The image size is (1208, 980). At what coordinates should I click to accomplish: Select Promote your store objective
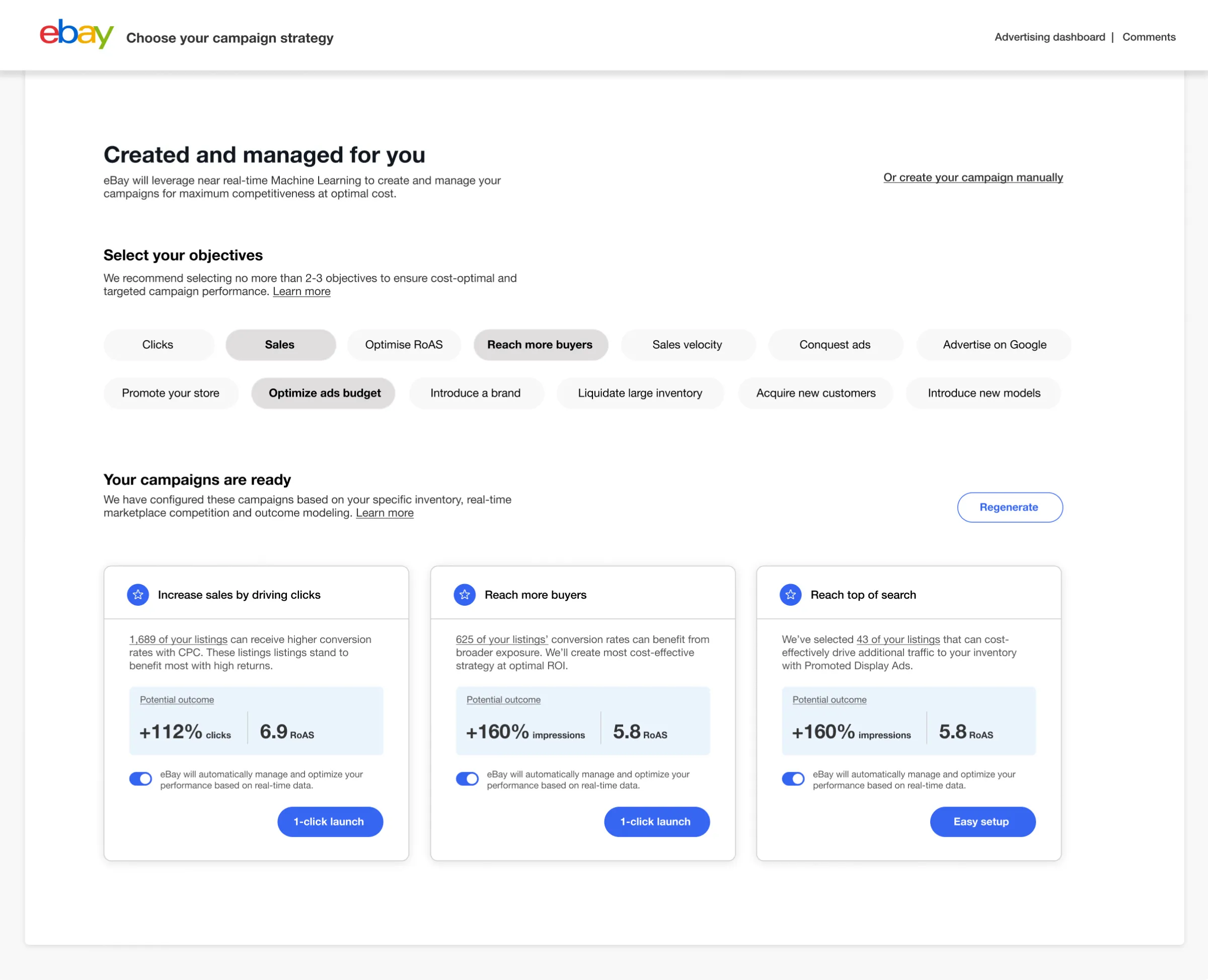click(171, 393)
